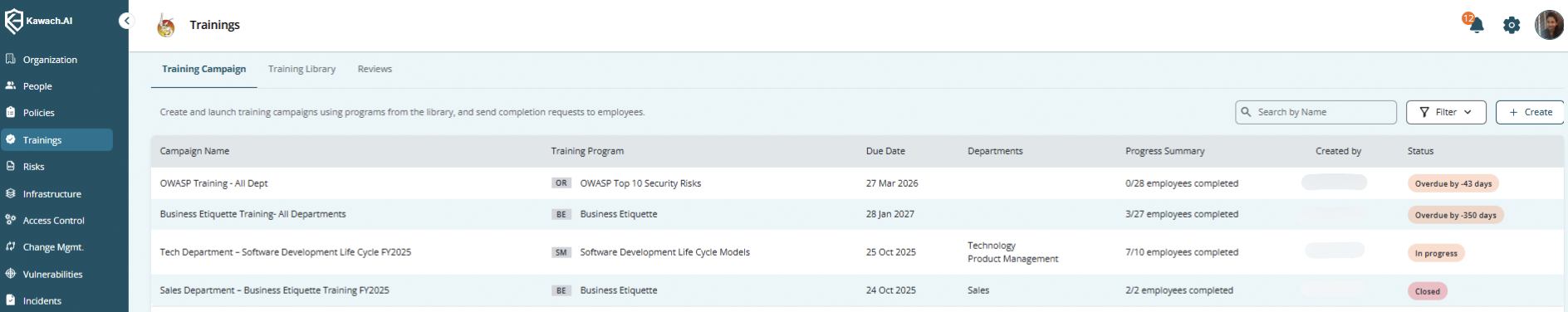Collapse the sidebar with the chevron button
Image resolution: width=1568 pixels, height=312 pixels.
pos(126,21)
